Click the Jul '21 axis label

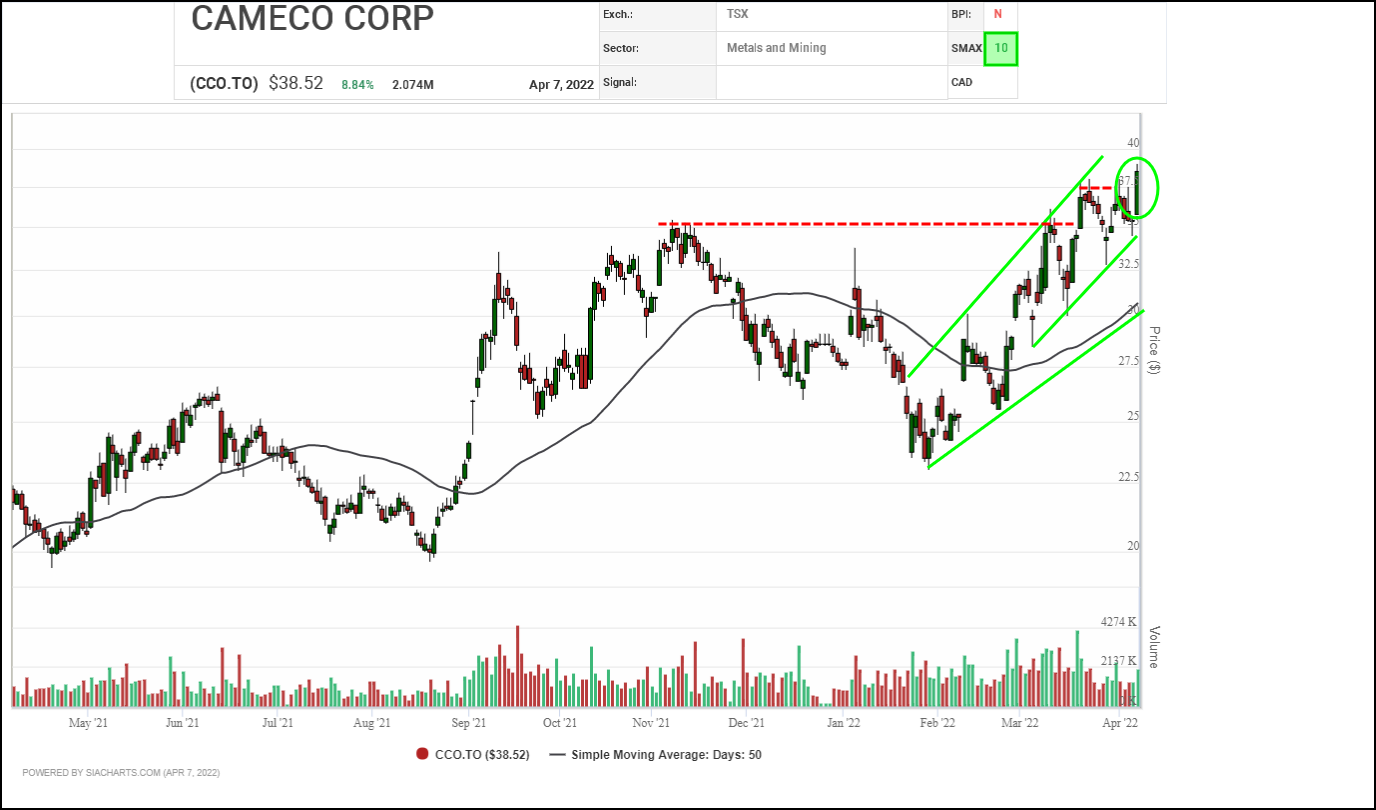[277, 722]
